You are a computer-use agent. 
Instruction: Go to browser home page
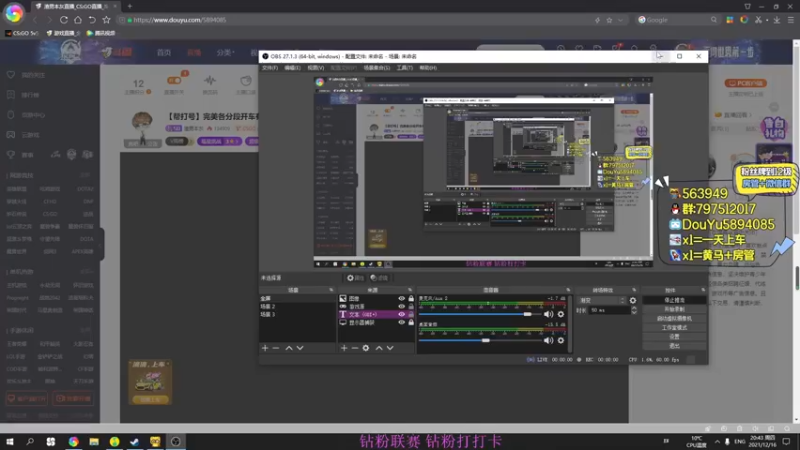[x=78, y=20]
